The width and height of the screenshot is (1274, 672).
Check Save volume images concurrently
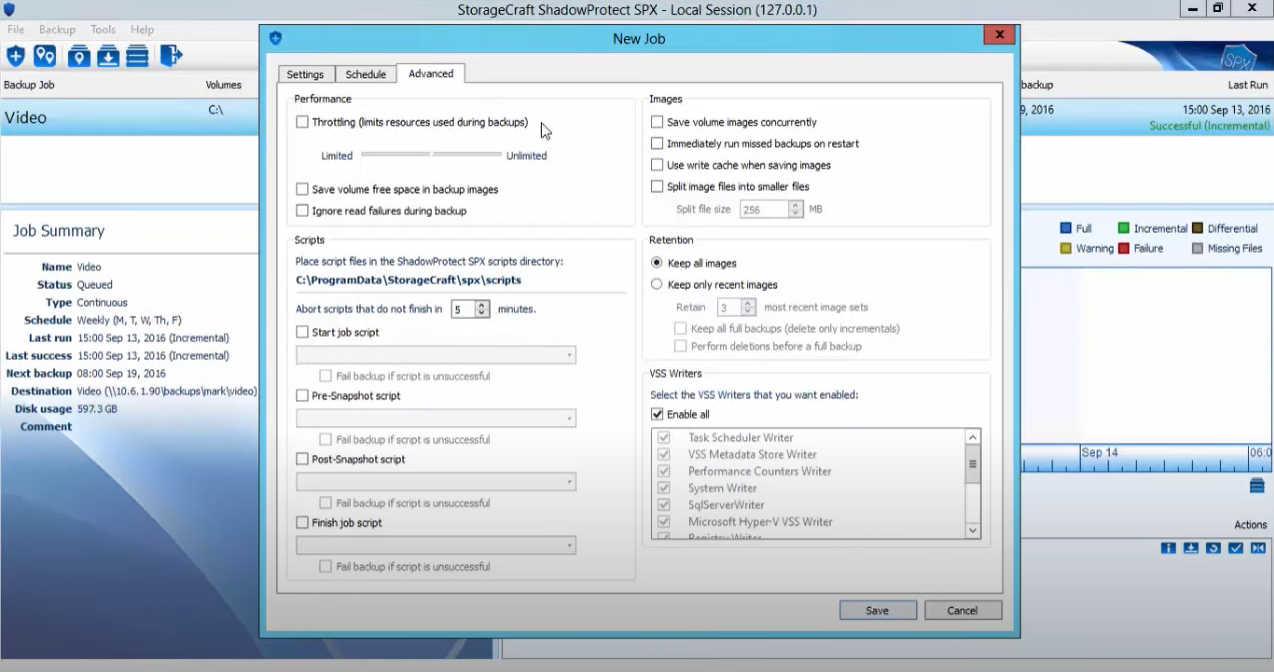(657, 121)
